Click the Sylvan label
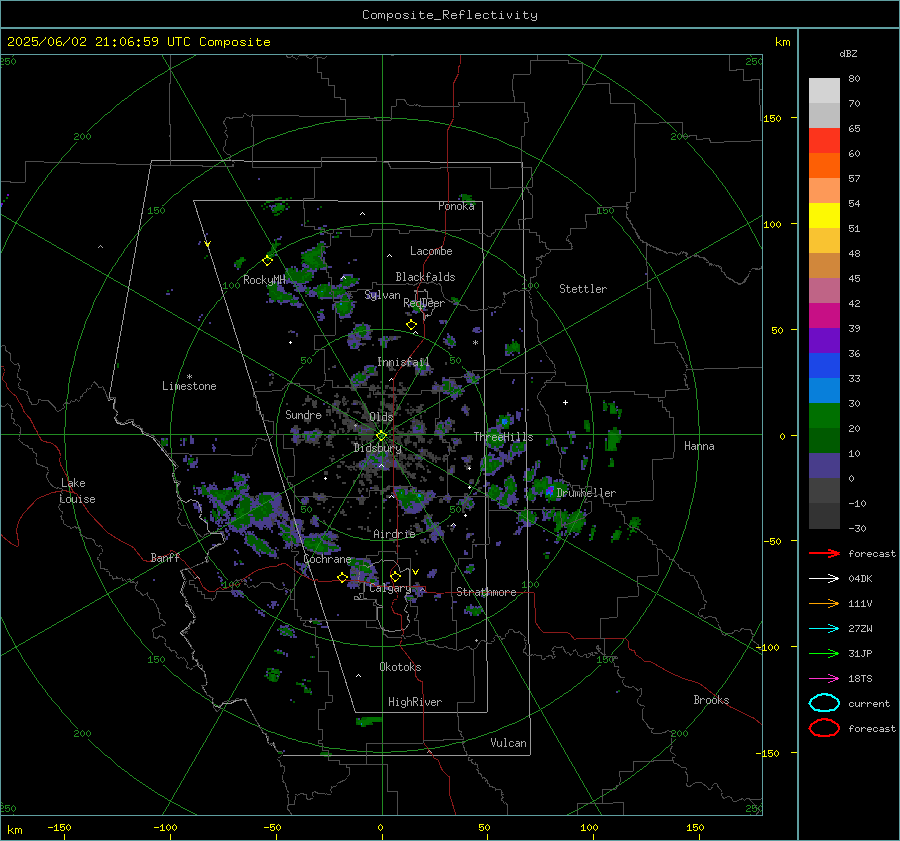900x841 pixels. click(382, 295)
